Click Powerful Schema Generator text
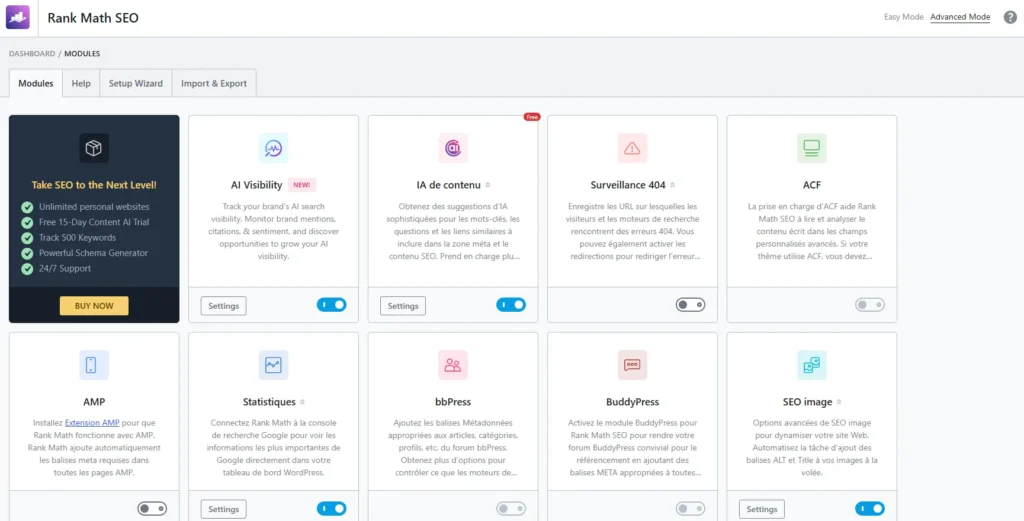This screenshot has height=521, width=1024. coord(93,253)
